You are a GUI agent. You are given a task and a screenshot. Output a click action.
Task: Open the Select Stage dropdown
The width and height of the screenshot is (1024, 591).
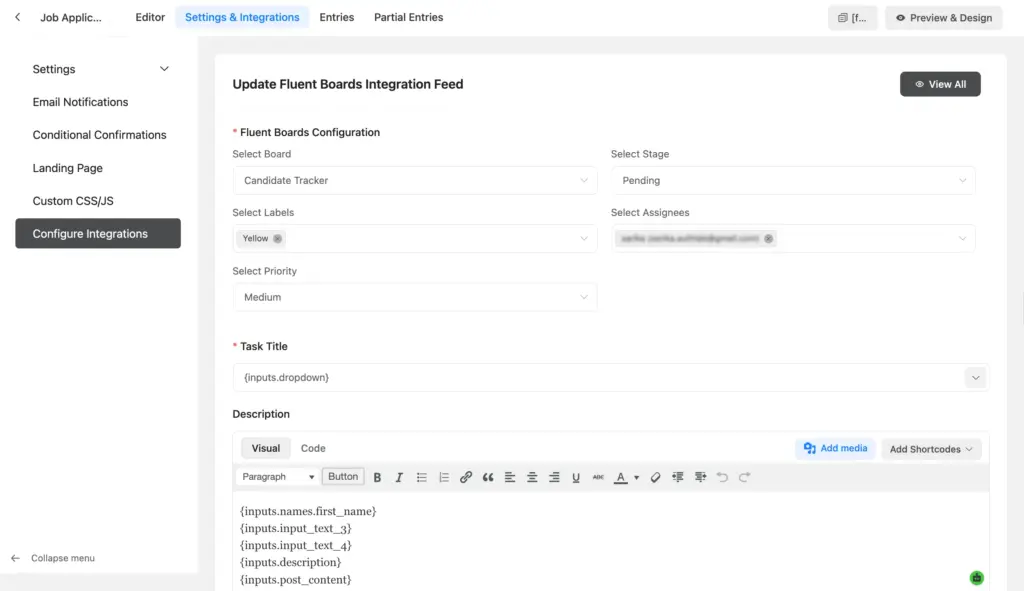pos(793,180)
